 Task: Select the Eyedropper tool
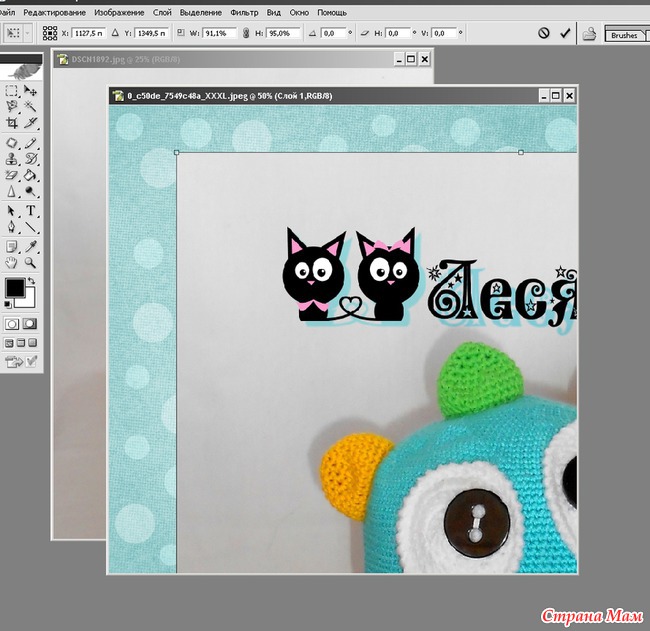(x=31, y=245)
